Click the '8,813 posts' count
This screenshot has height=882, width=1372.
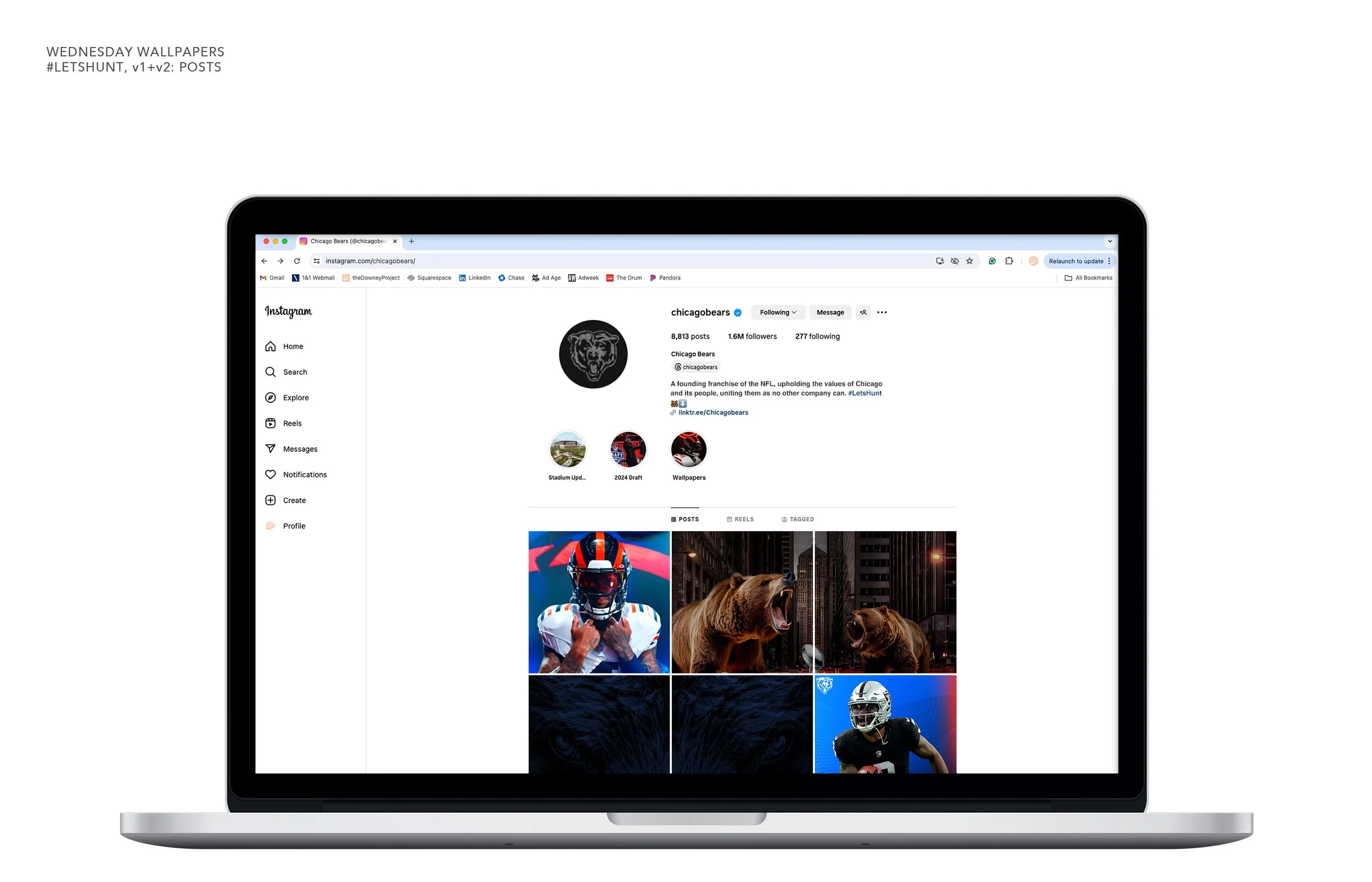(x=690, y=337)
